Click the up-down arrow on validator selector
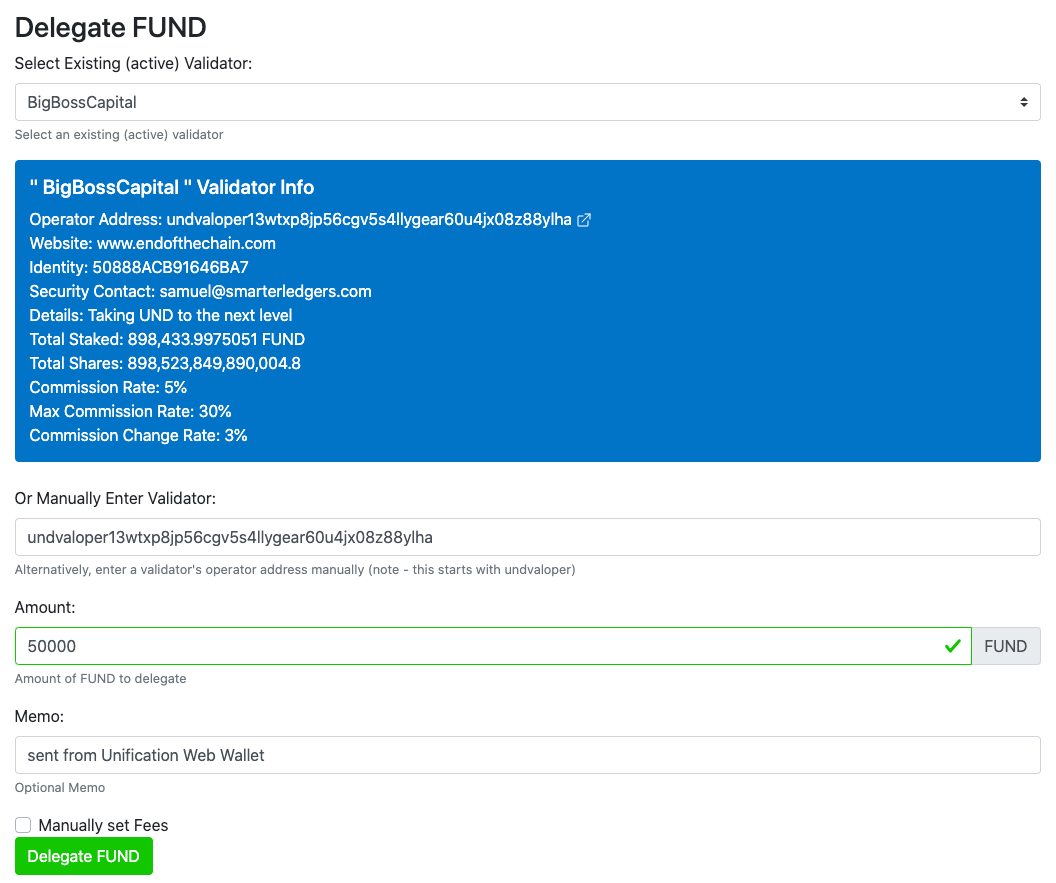This screenshot has width=1056, height=883. click(x=1023, y=102)
